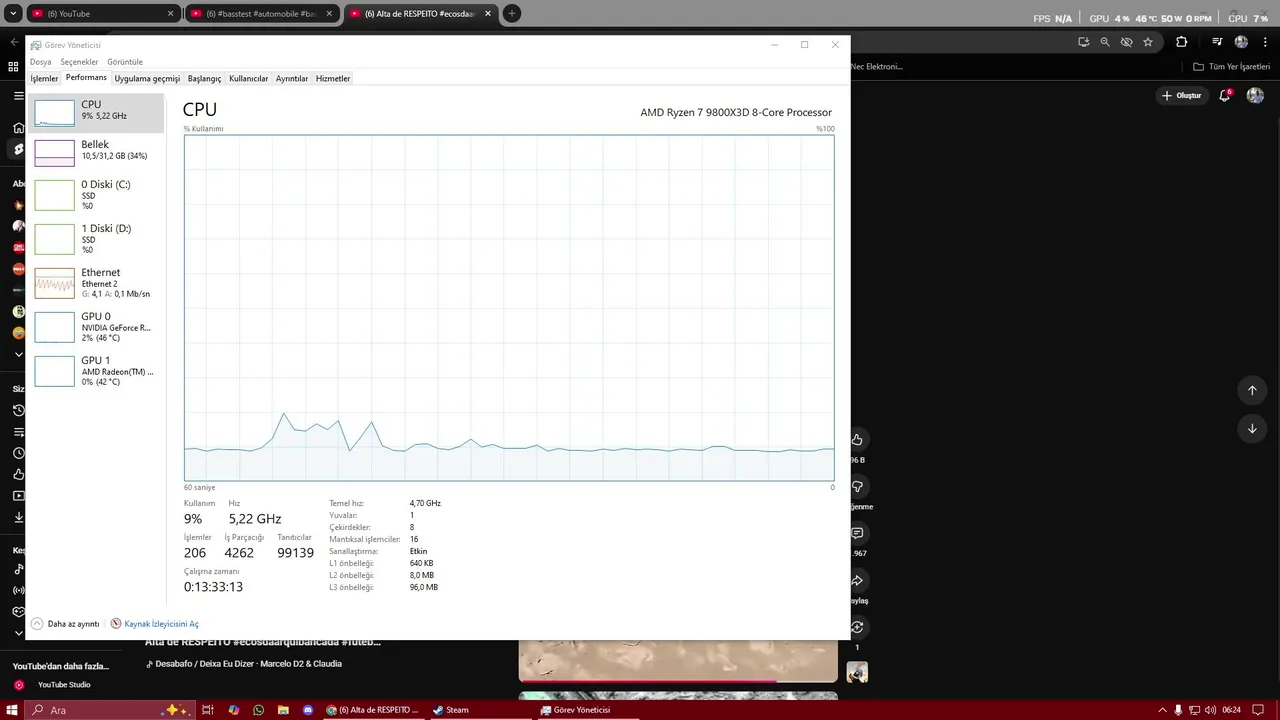Screen dimensions: 1280x720
Task: Close the (6) YouTube browser tab
Action: 170,14
